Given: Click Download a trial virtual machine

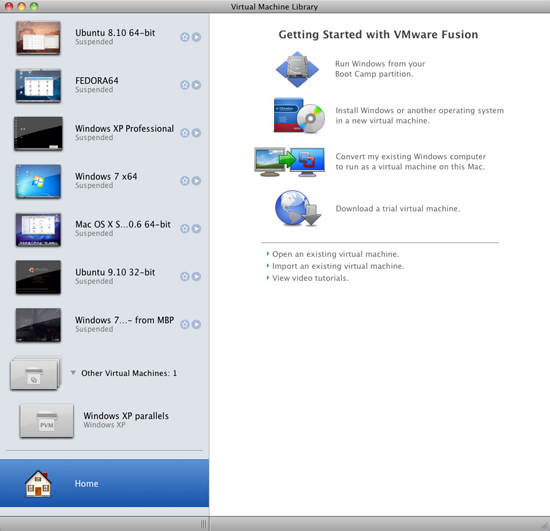Looking at the screenshot, I should click(x=398, y=209).
